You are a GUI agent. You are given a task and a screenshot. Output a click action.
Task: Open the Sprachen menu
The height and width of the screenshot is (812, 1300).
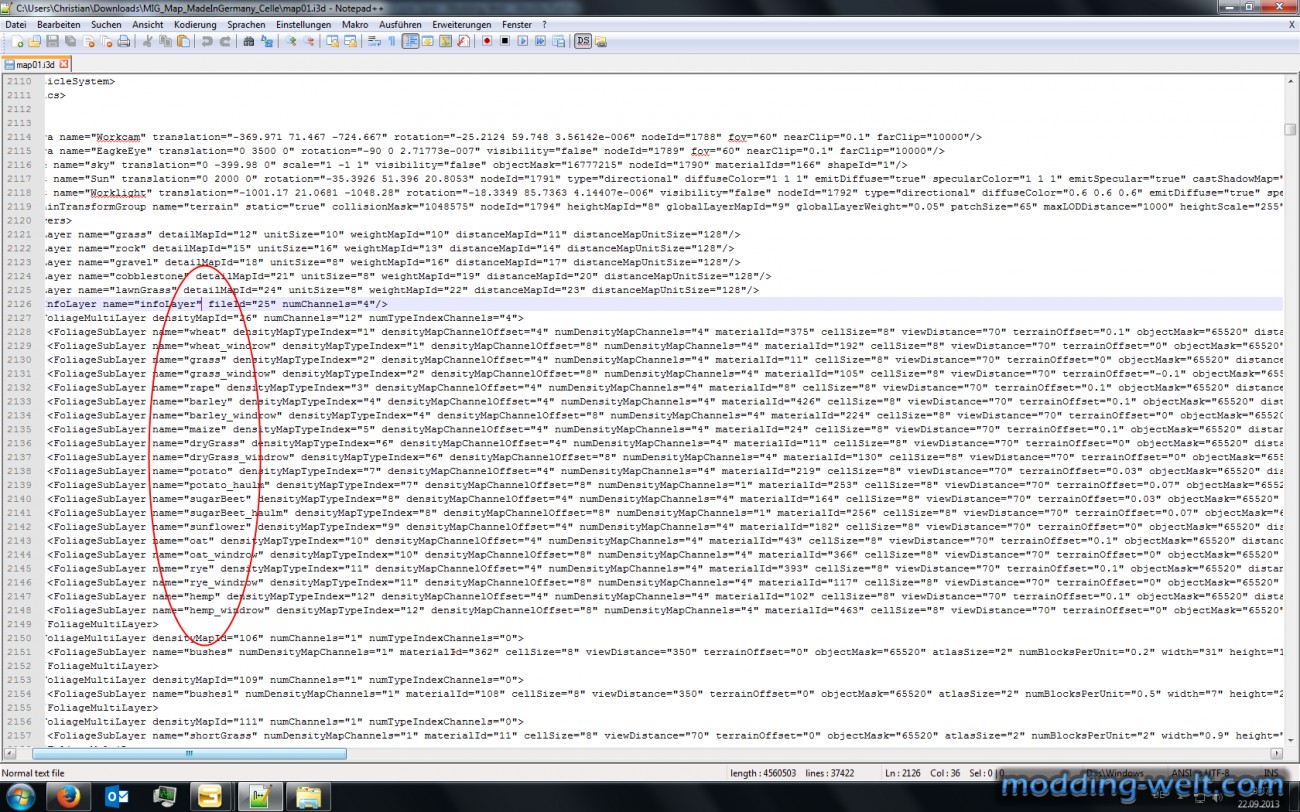coord(246,24)
